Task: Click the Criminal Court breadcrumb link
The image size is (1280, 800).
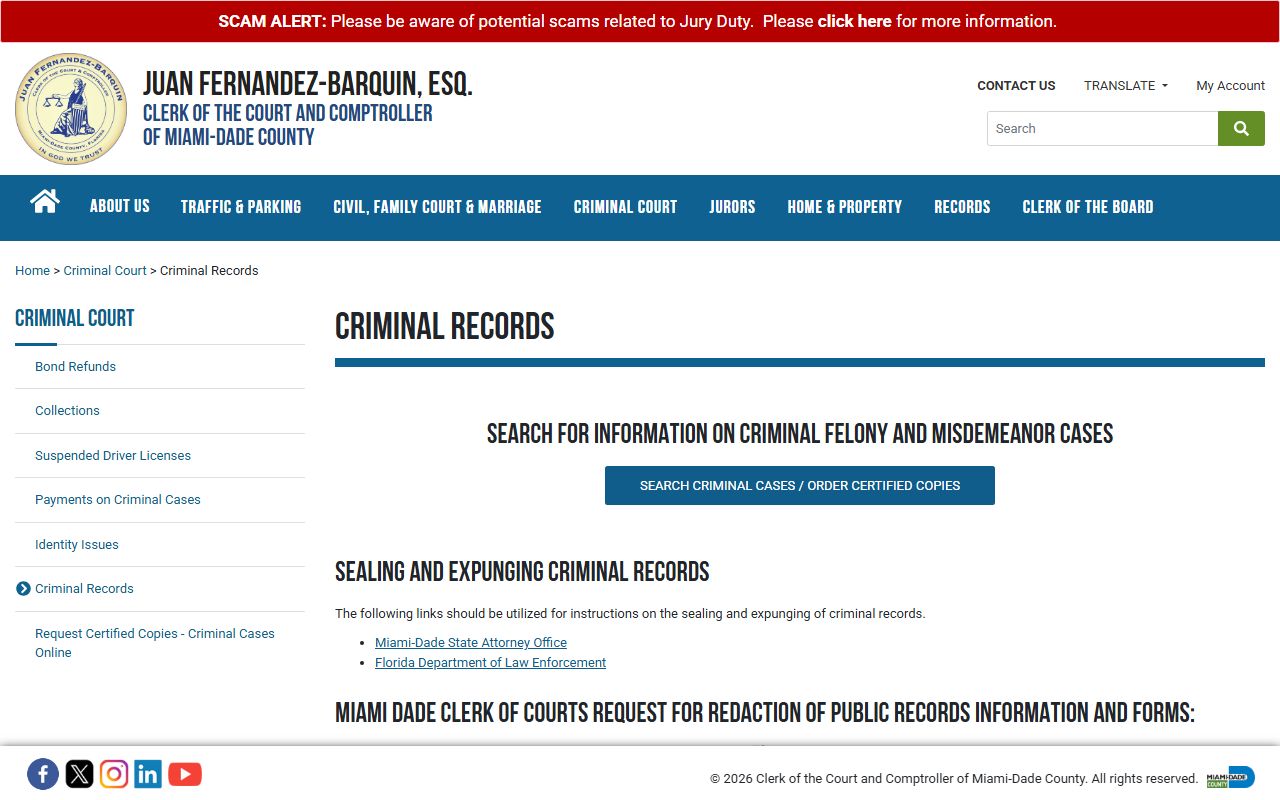Action: pos(105,271)
